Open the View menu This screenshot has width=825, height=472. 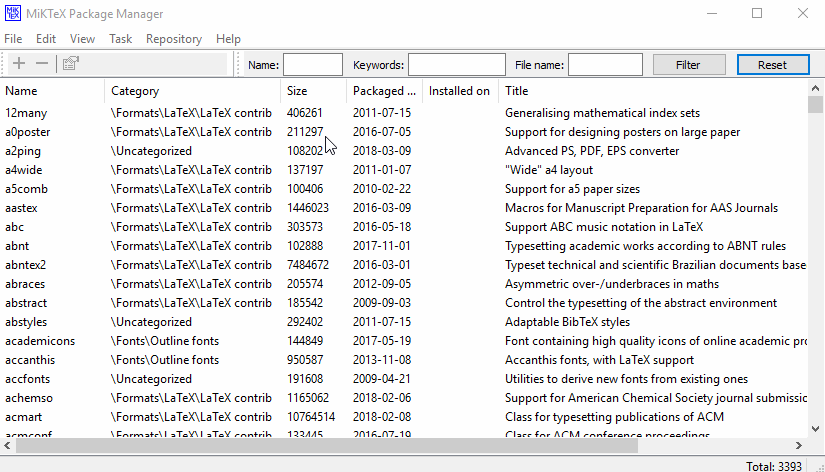coord(82,39)
